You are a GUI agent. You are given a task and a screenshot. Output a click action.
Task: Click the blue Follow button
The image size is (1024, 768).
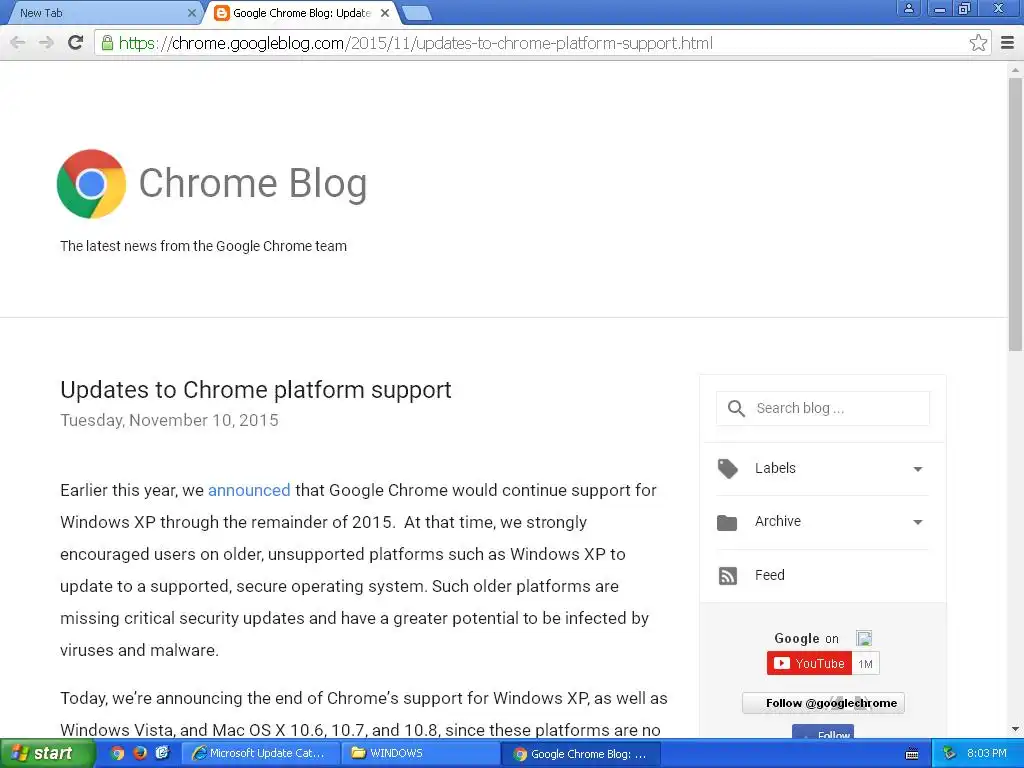pyautogui.click(x=823, y=732)
